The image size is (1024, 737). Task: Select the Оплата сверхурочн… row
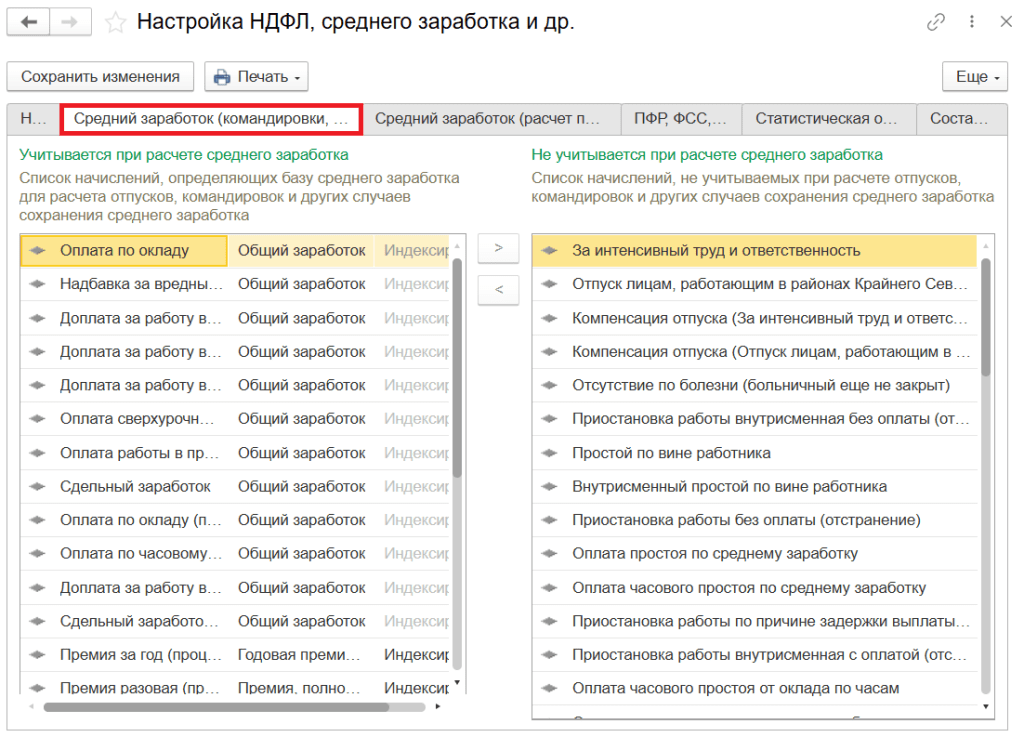point(140,420)
